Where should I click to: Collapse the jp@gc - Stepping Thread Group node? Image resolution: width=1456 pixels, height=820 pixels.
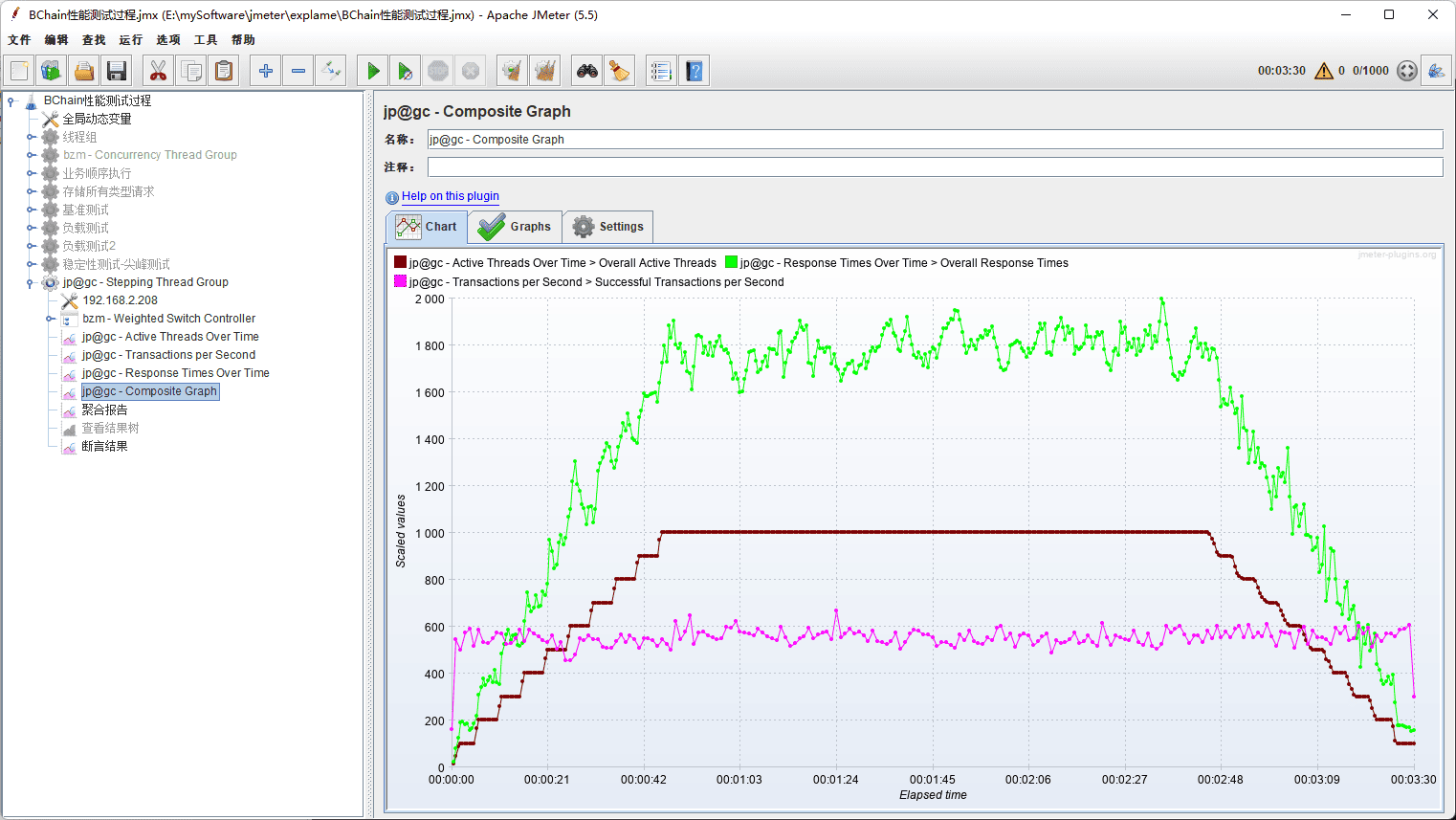point(31,282)
